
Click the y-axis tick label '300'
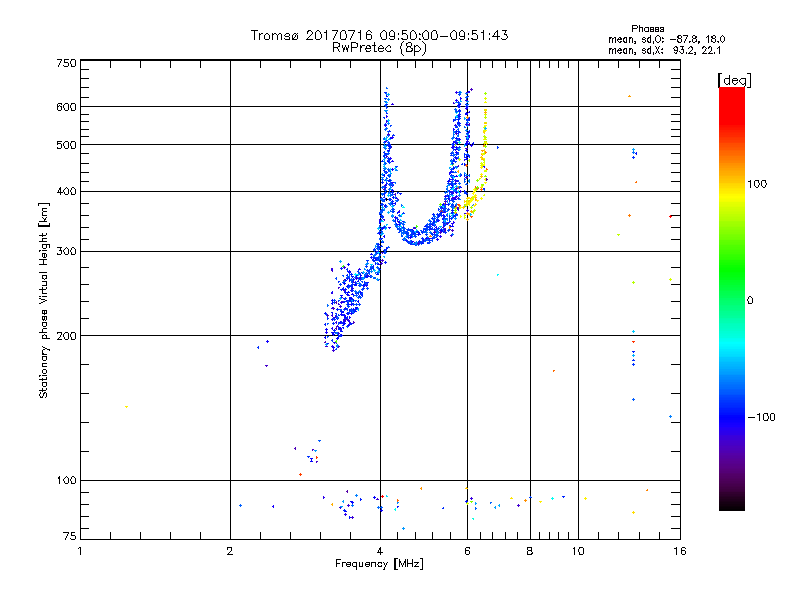click(66, 252)
